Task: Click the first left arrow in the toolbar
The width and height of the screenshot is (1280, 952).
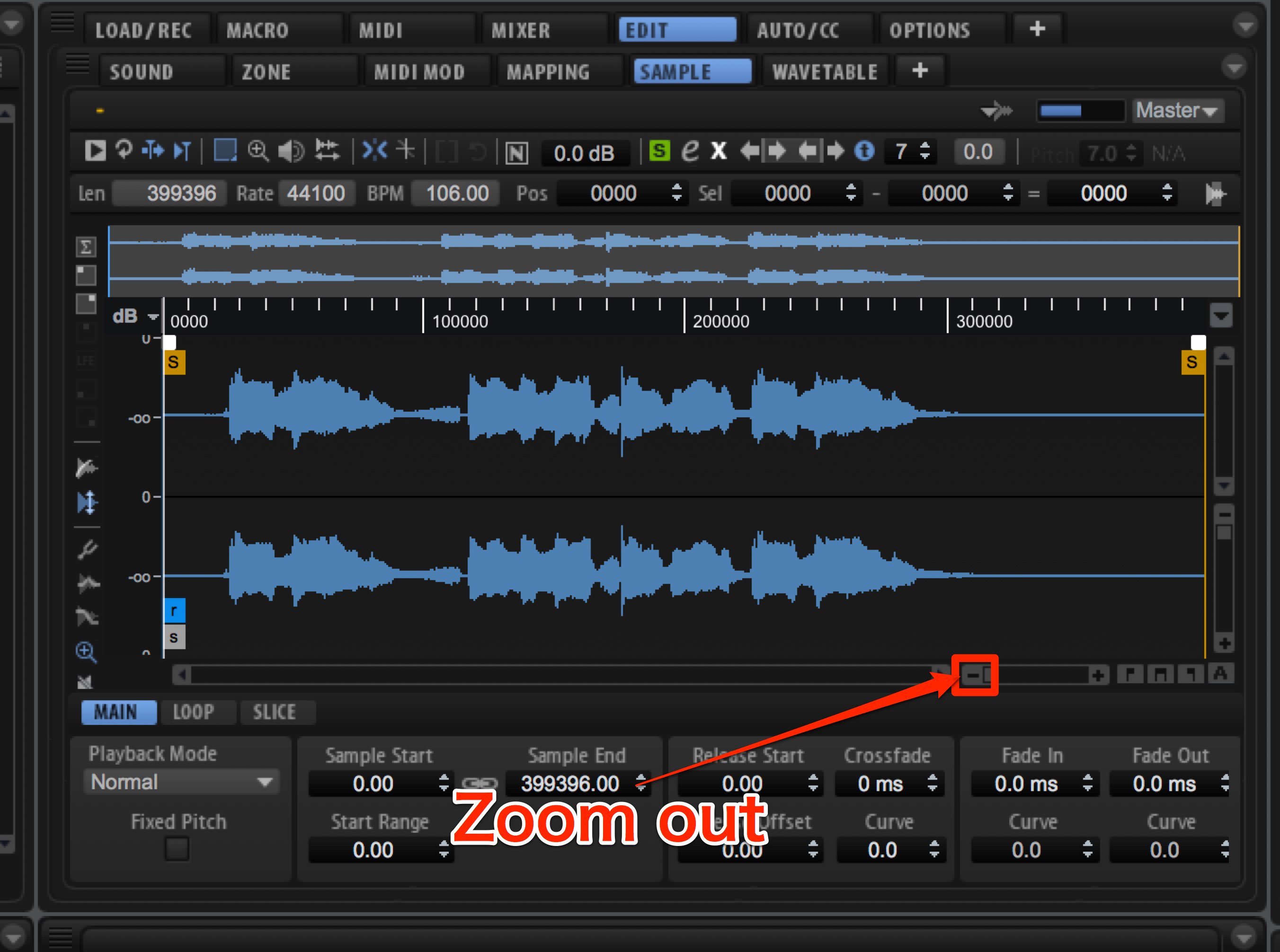Action: [x=750, y=151]
